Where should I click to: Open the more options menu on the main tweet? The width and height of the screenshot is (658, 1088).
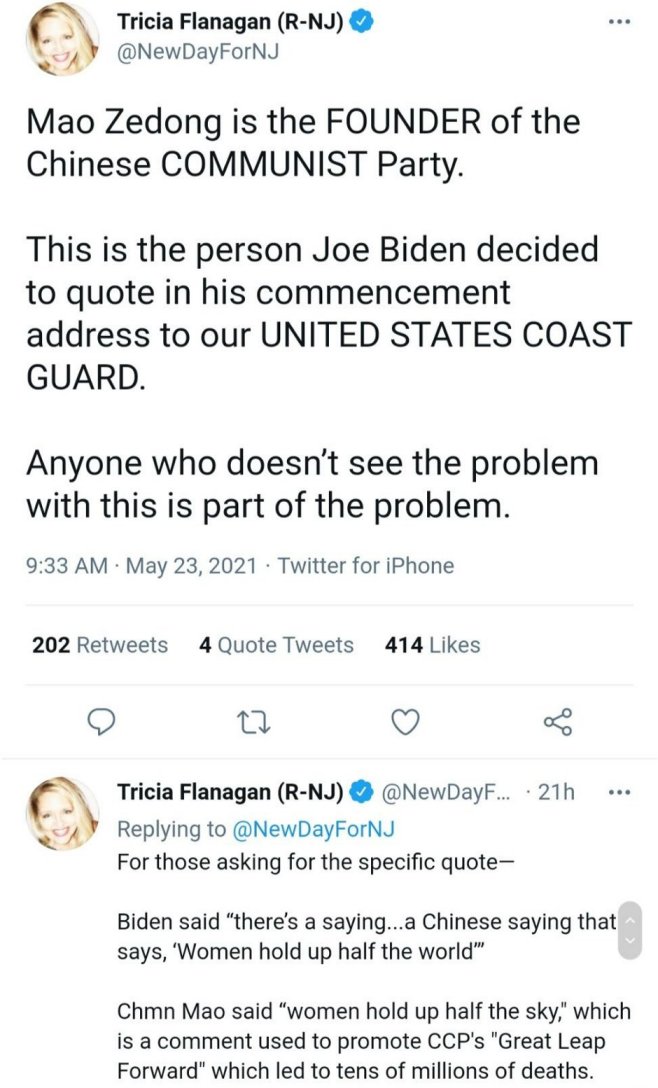(620, 21)
